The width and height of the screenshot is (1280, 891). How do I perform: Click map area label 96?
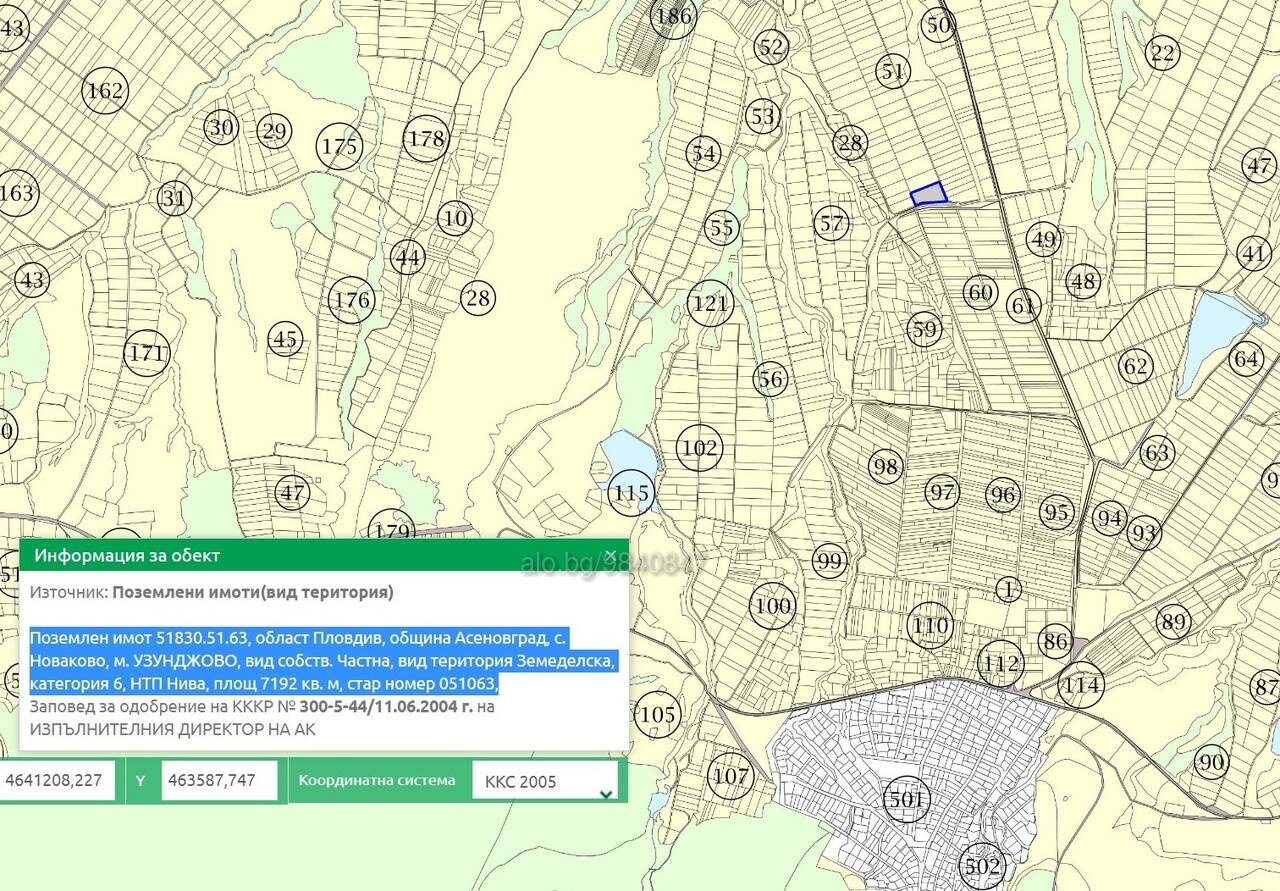pos(1002,495)
